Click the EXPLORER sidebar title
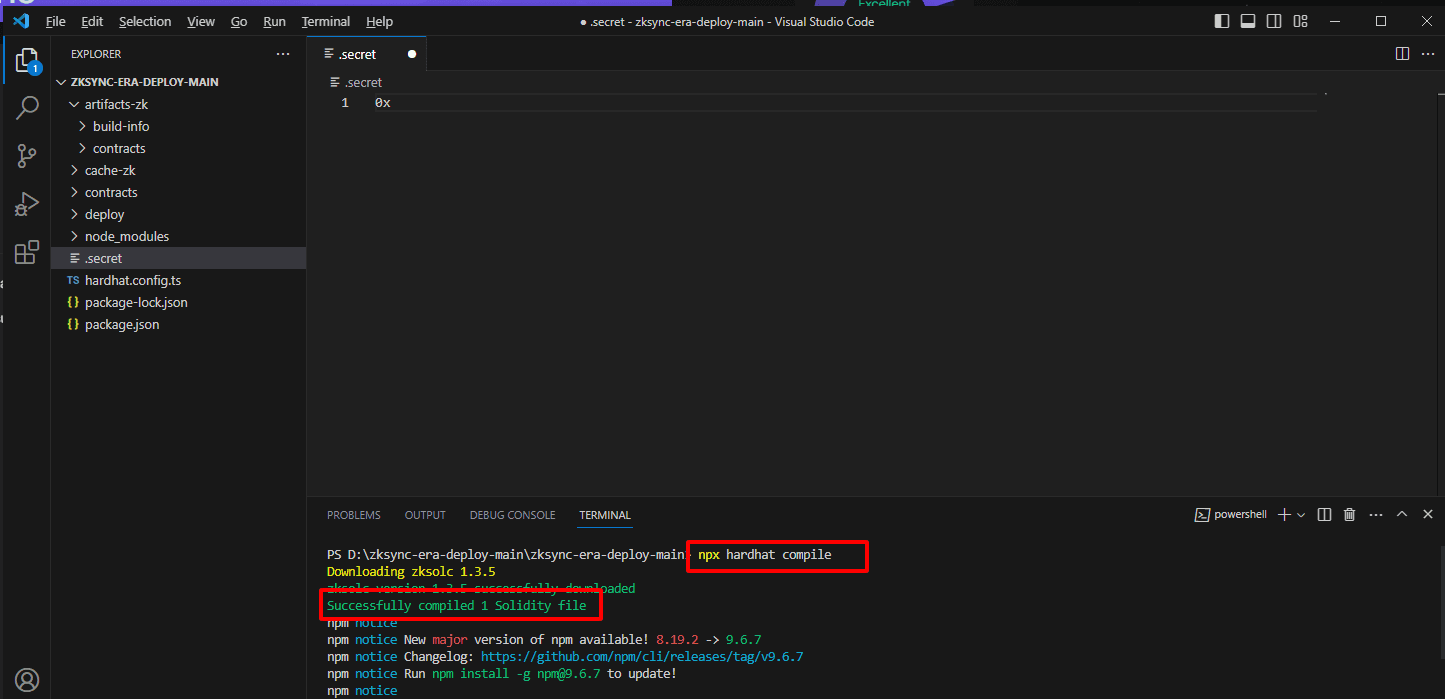This screenshot has height=699, width=1445. coord(96,54)
